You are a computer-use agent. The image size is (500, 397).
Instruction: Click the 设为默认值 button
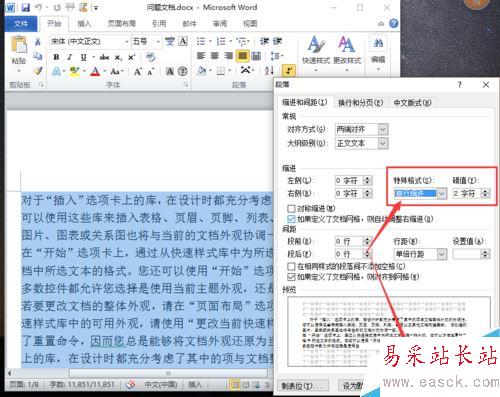tap(352, 386)
